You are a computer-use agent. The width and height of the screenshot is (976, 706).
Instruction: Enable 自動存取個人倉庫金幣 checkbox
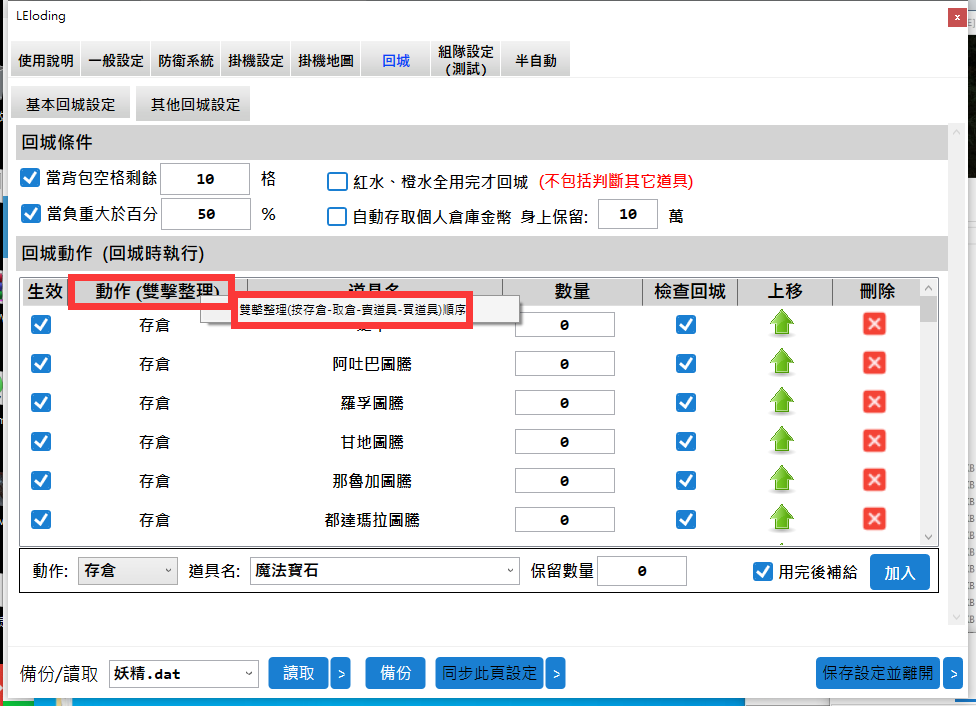click(x=337, y=216)
